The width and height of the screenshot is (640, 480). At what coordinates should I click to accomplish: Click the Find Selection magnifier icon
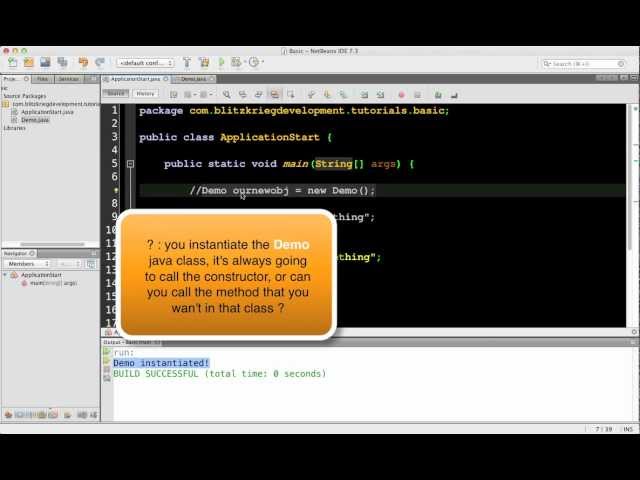pyautogui.click(x=227, y=95)
